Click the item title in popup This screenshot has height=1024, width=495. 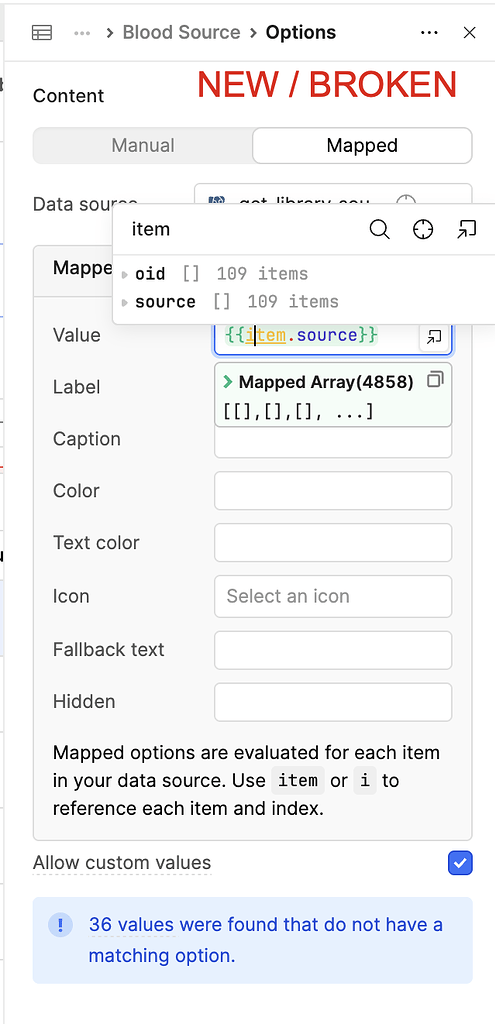click(x=151, y=229)
